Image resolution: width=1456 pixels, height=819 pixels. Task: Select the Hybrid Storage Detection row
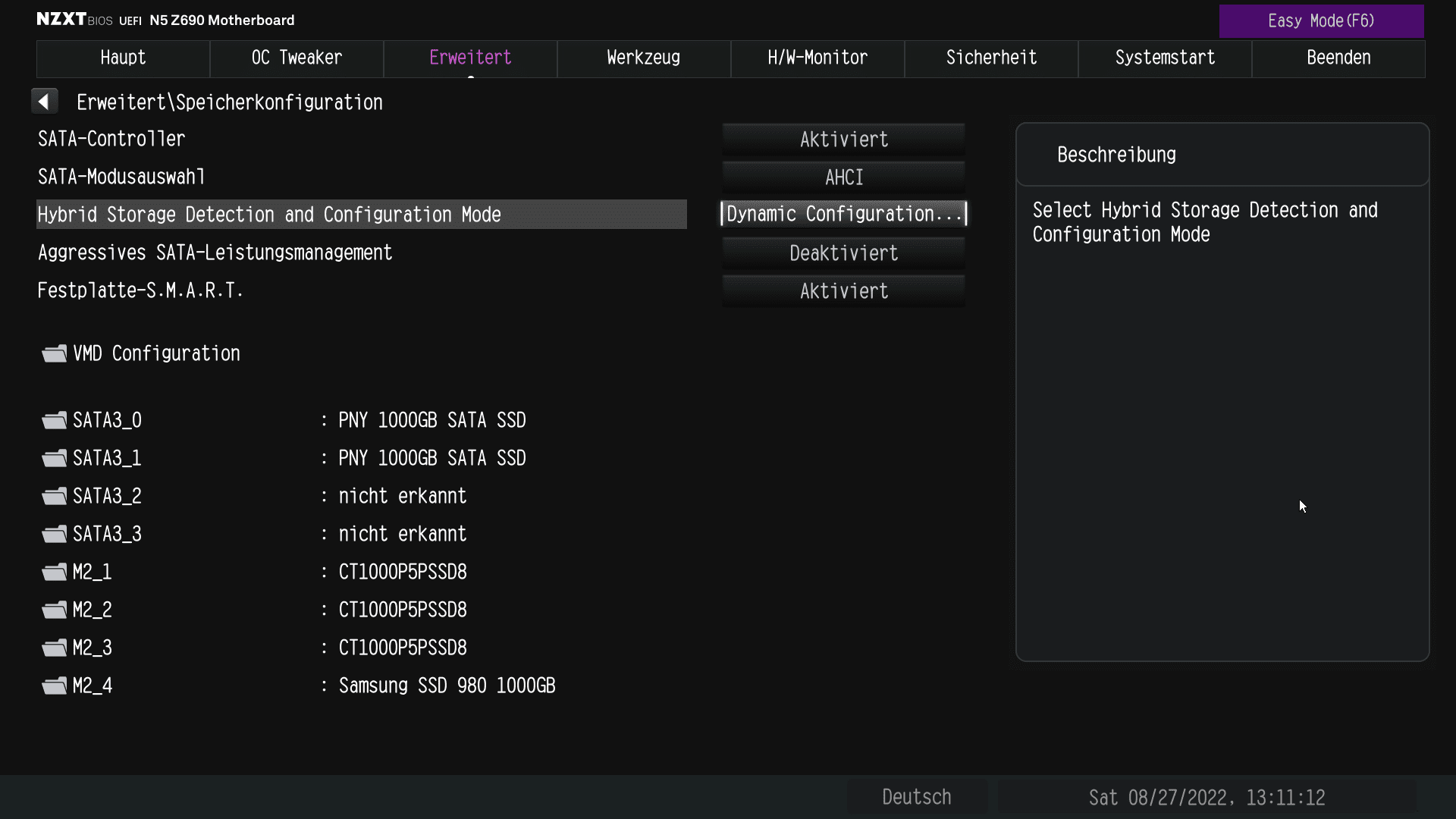(x=362, y=215)
